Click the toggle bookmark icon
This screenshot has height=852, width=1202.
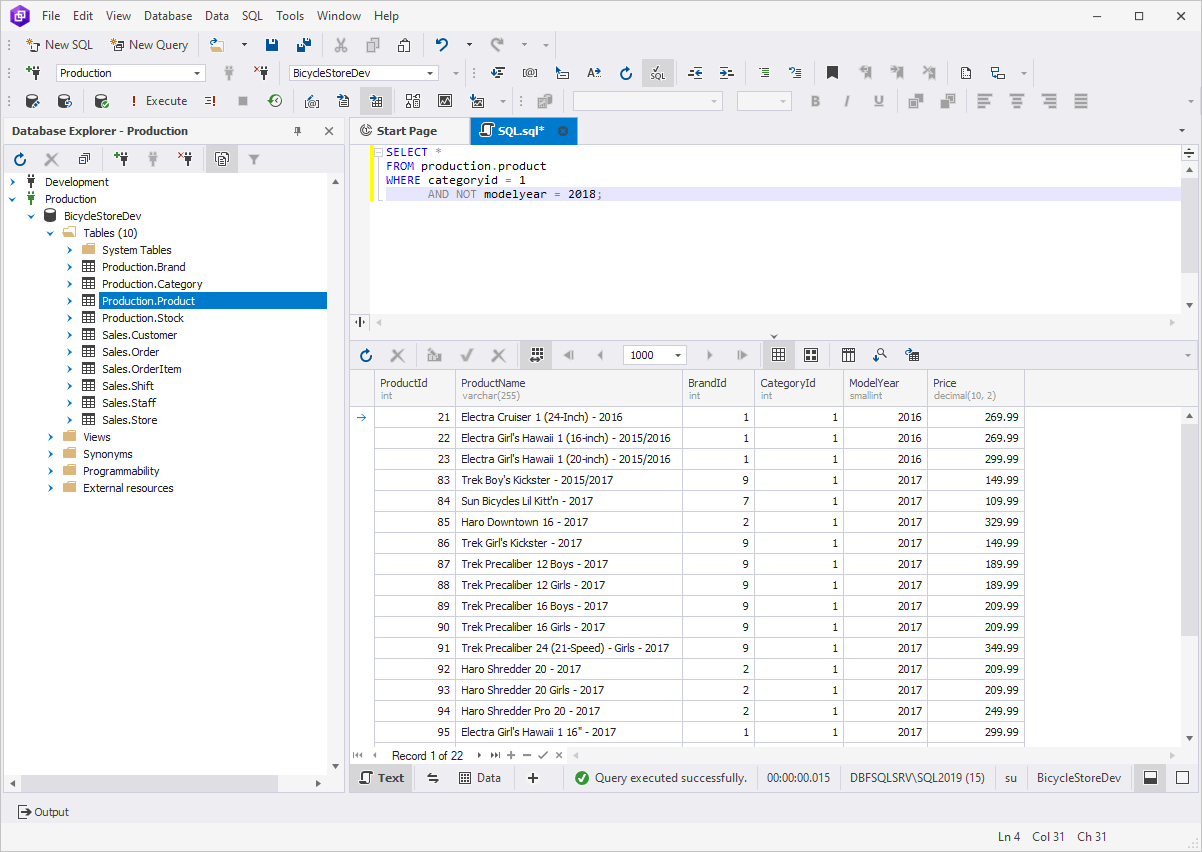[x=832, y=73]
